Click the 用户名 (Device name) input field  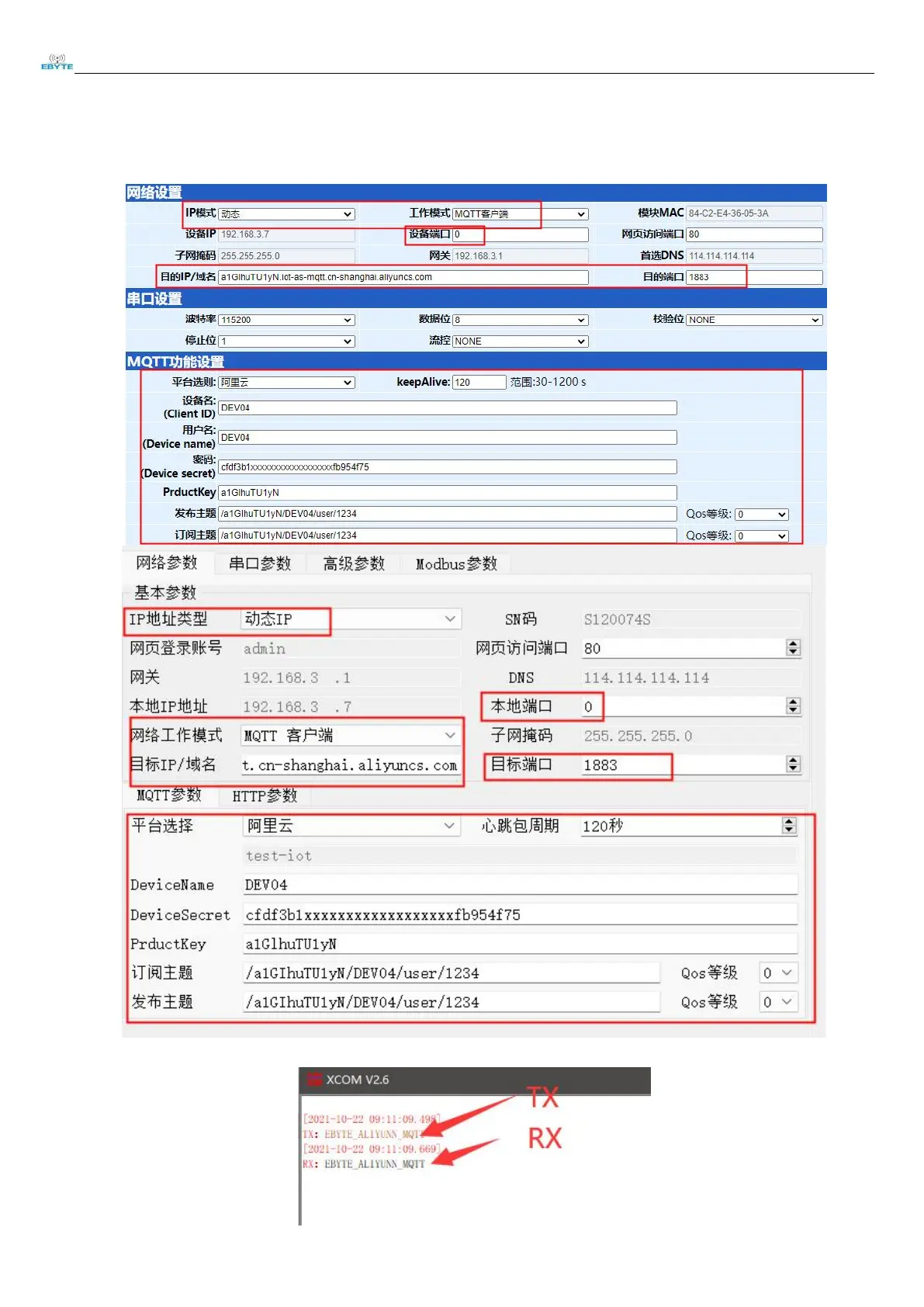448,438
